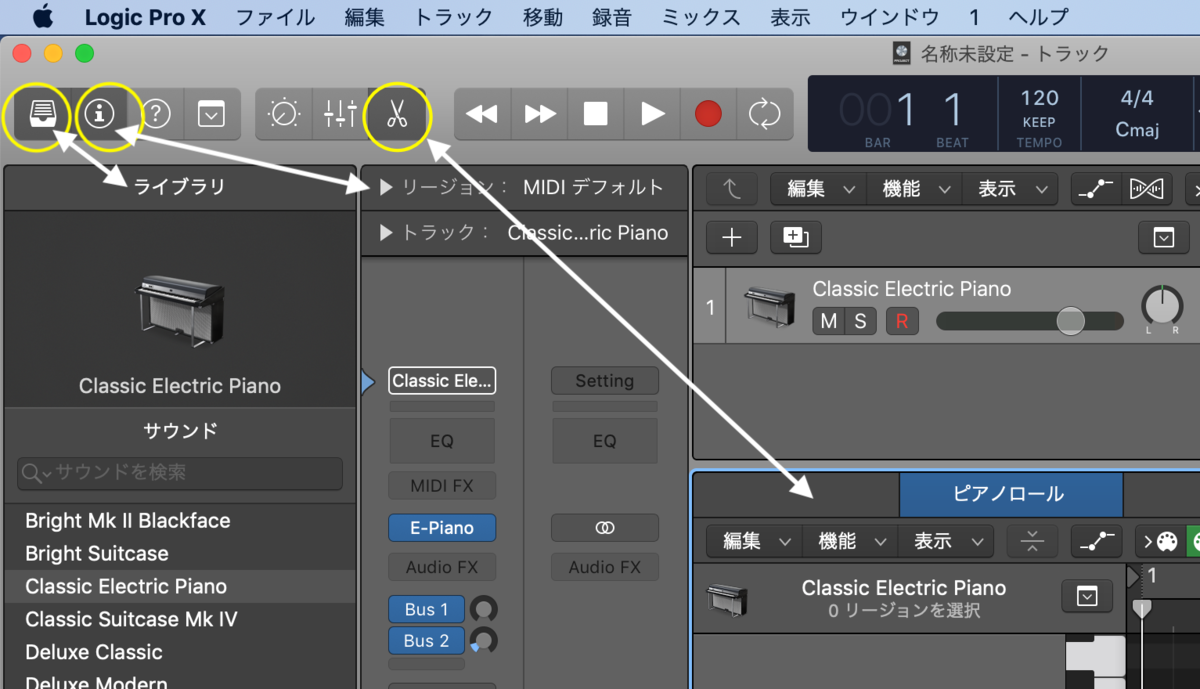Screen dimensions: 1200x689
Task: Click the E-Piano instrument slot
Action: coord(442,528)
